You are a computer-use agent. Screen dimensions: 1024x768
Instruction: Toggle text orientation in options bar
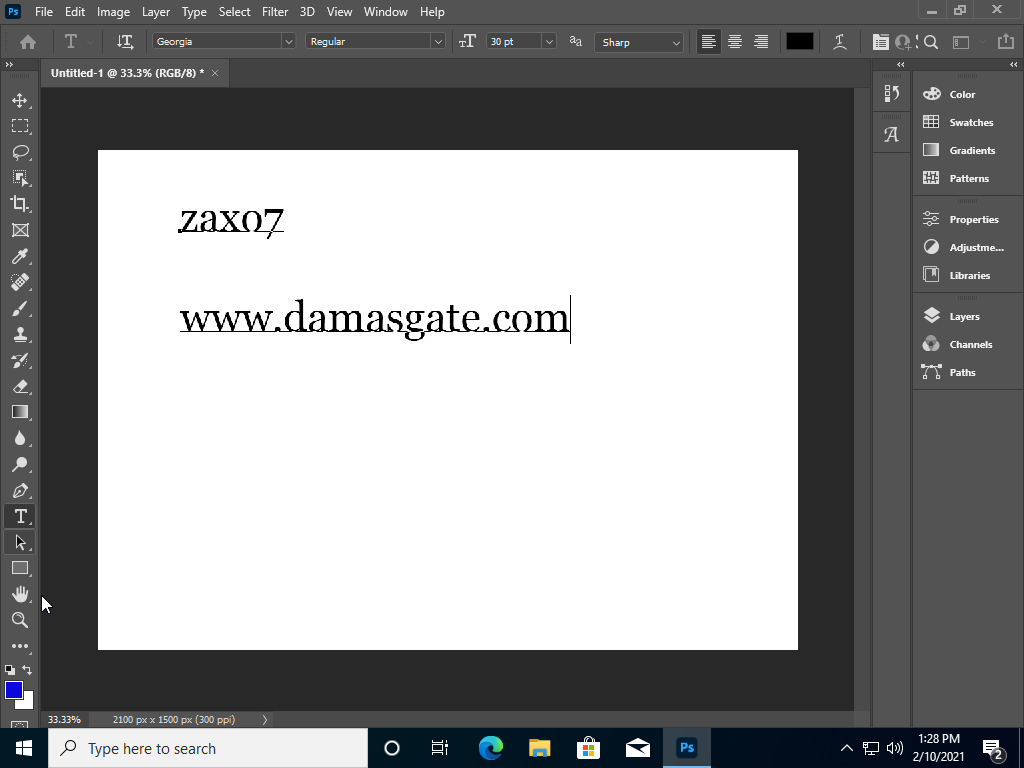(x=125, y=42)
